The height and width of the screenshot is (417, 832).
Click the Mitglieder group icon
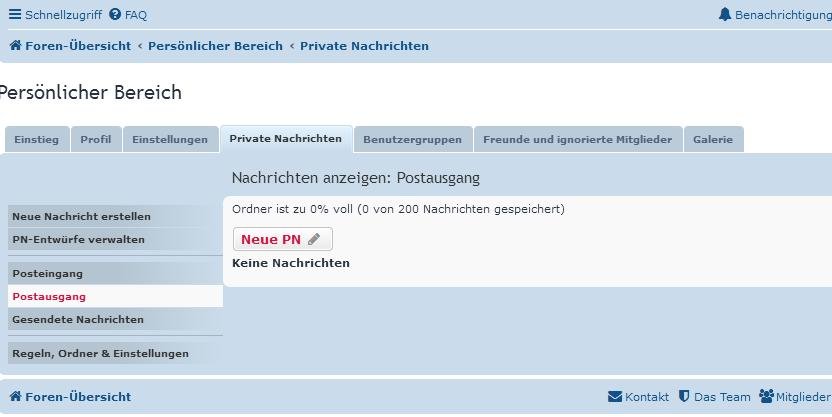tap(766, 397)
